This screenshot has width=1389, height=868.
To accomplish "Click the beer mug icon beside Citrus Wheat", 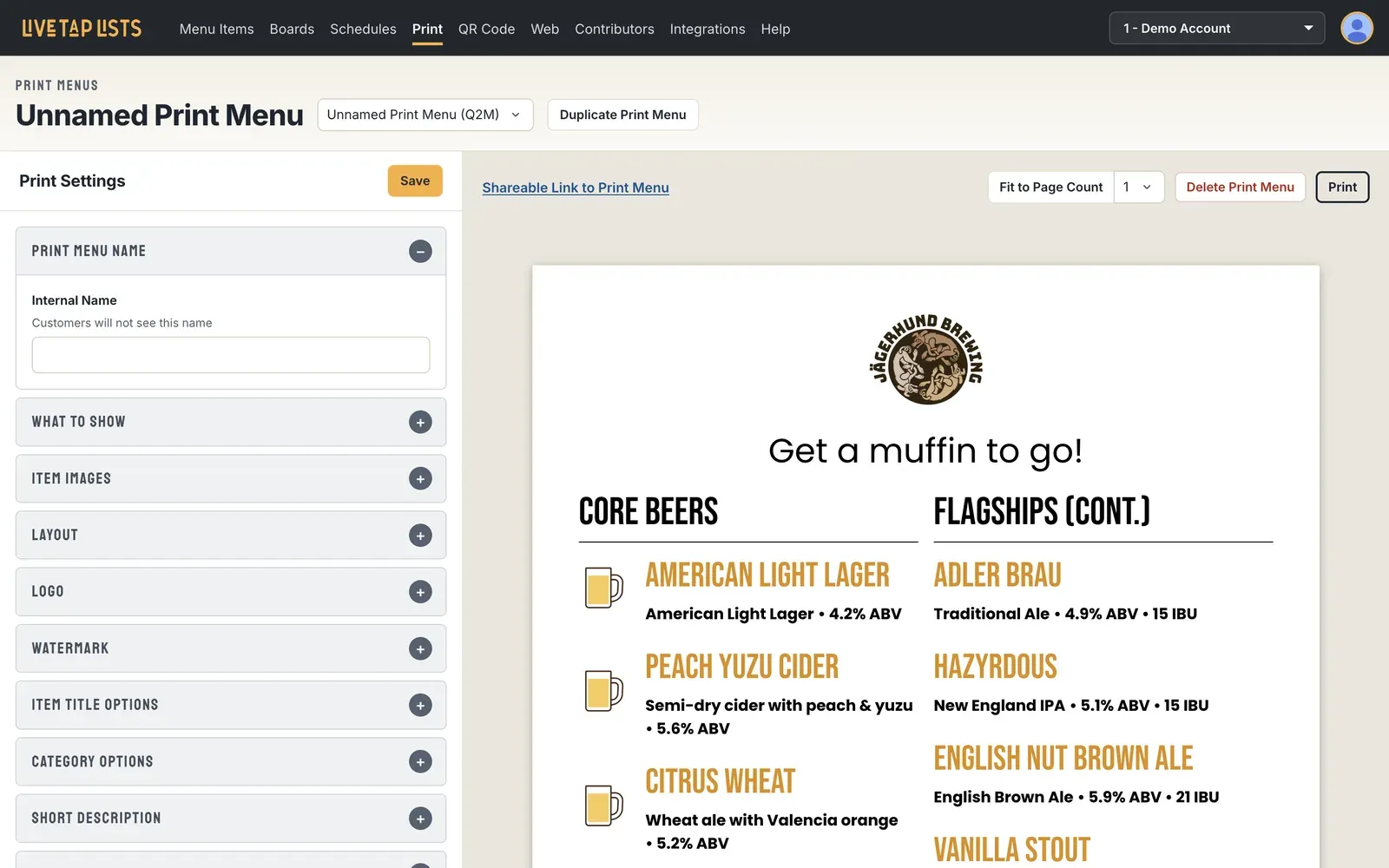I will click(603, 805).
